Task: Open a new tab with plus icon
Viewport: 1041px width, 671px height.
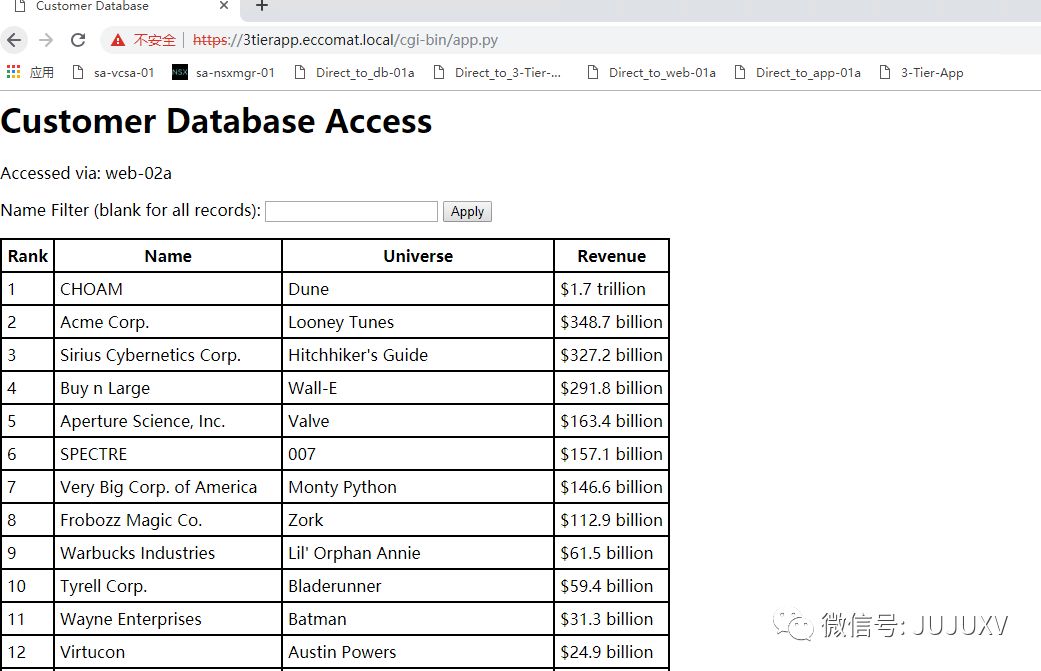Action: (x=262, y=6)
